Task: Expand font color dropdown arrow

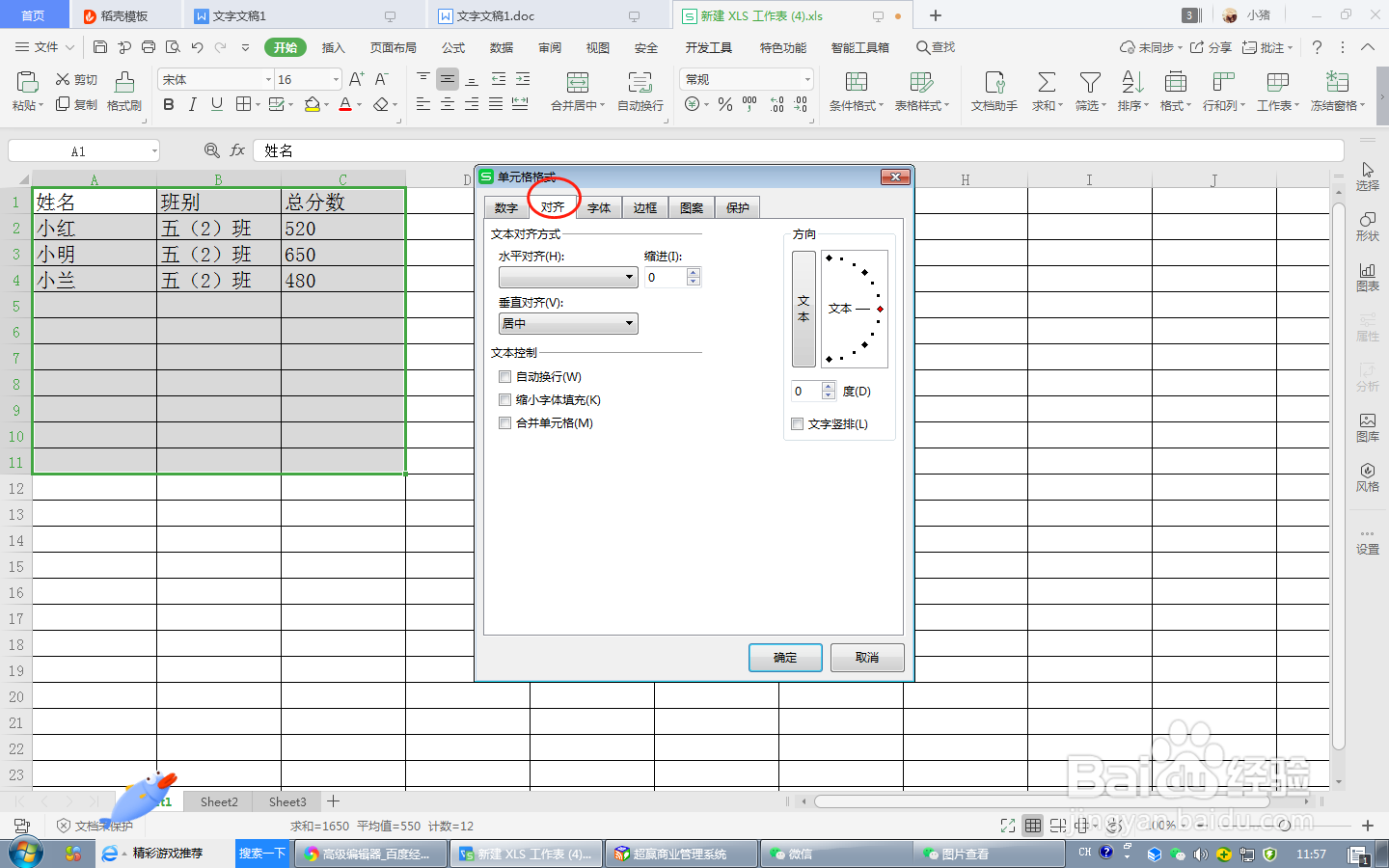Action: pyautogui.click(x=360, y=105)
